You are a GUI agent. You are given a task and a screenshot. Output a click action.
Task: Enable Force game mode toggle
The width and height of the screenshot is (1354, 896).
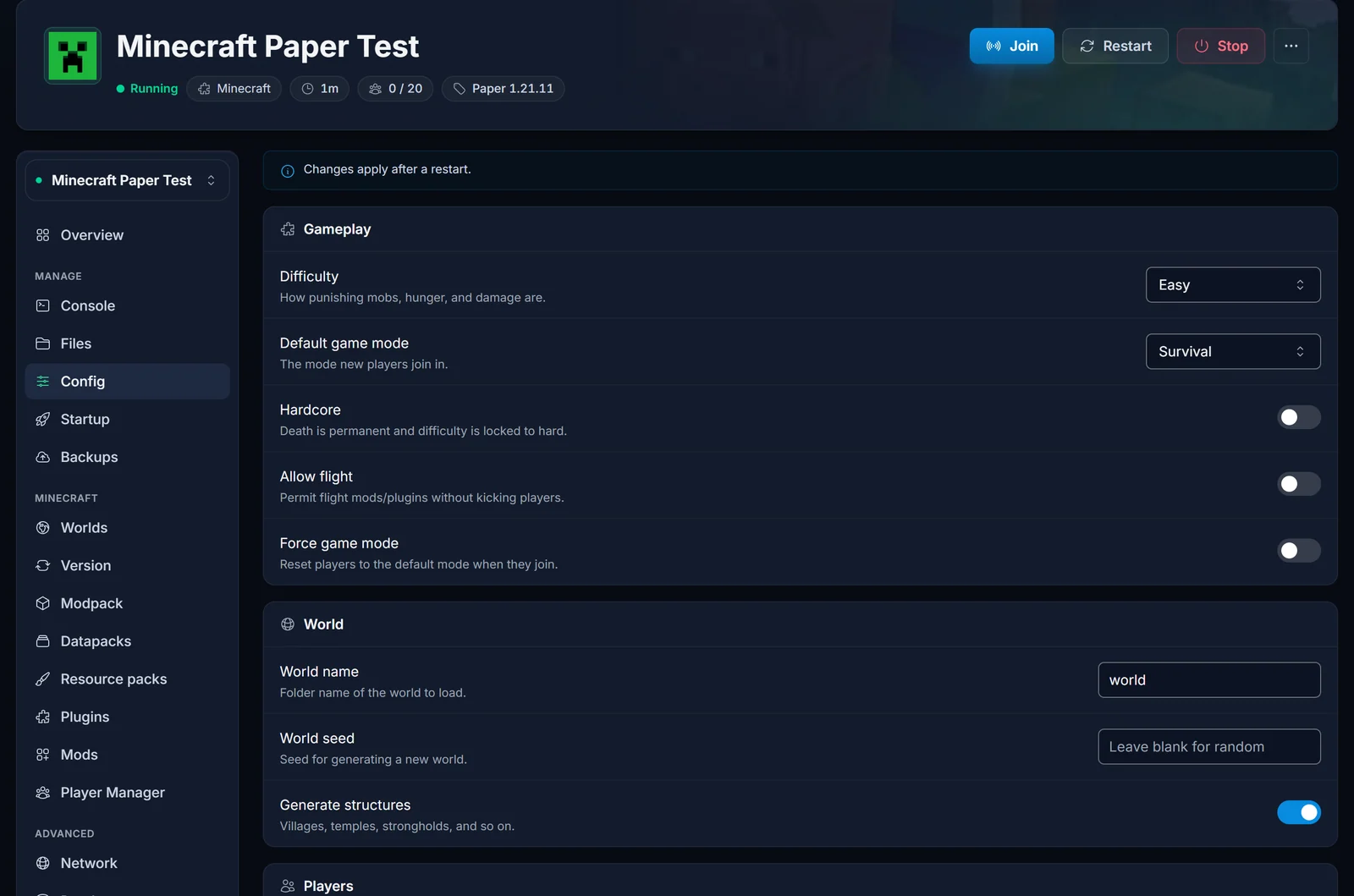tap(1298, 551)
